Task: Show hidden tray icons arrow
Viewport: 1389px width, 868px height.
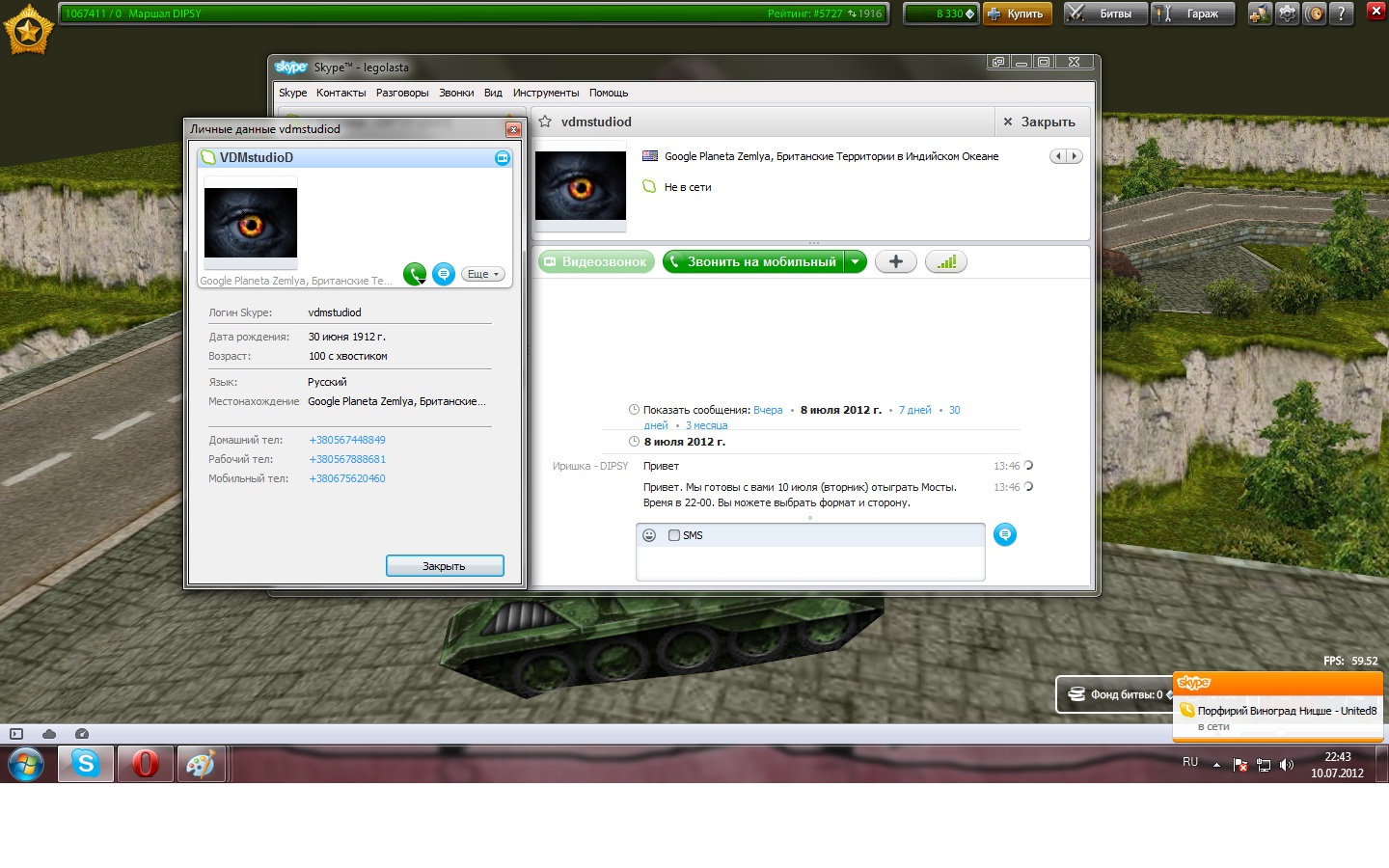Action: [x=1216, y=765]
